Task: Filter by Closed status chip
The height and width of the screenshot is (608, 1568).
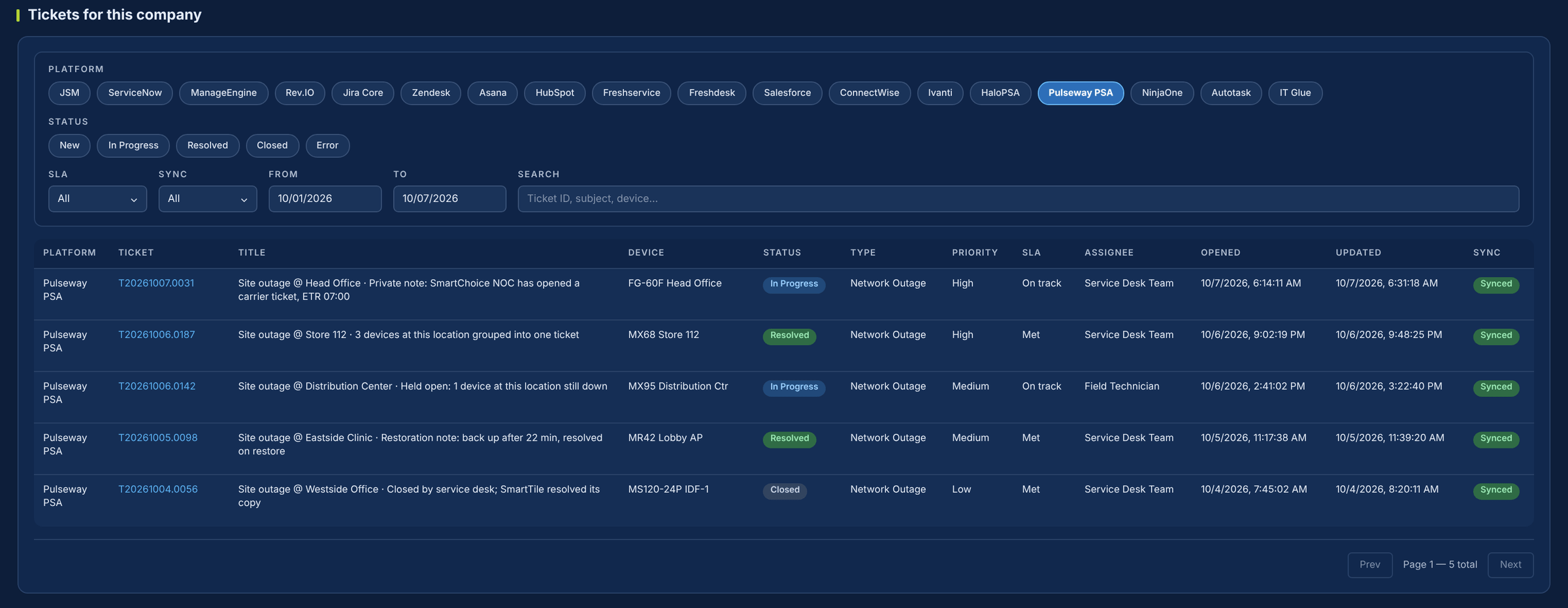Action: coord(272,145)
